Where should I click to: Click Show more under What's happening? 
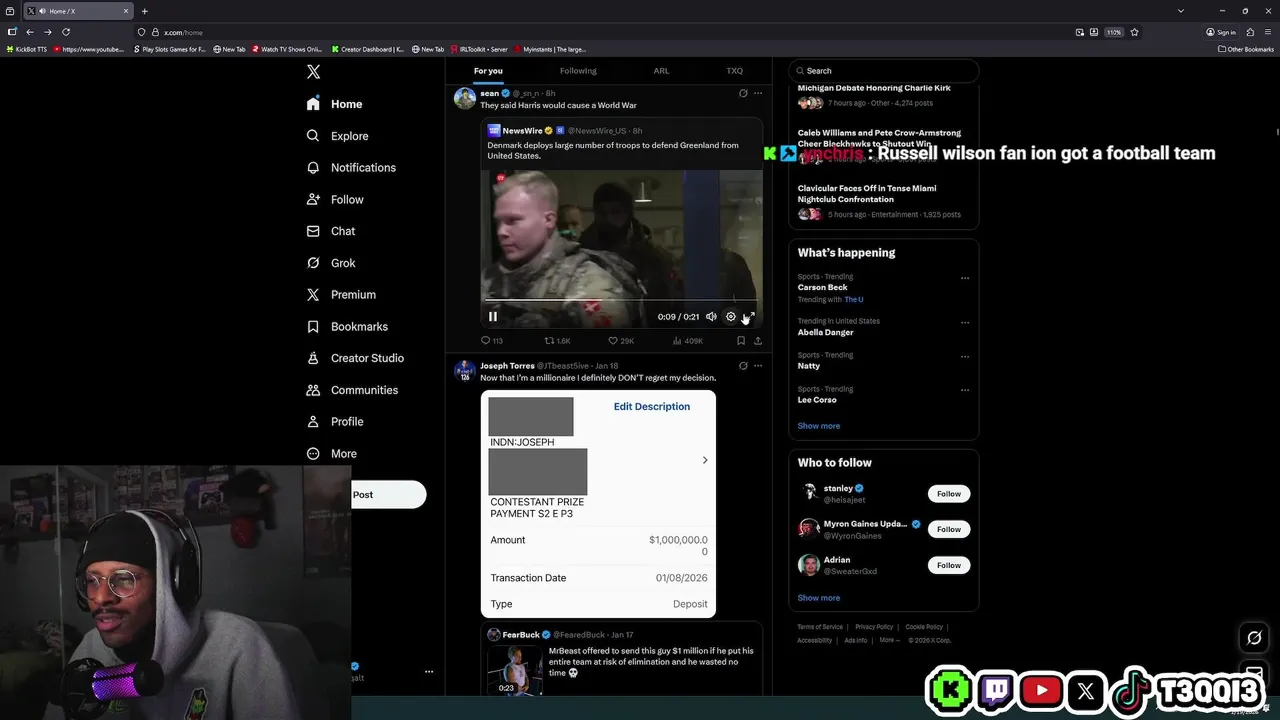pyautogui.click(x=819, y=426)
